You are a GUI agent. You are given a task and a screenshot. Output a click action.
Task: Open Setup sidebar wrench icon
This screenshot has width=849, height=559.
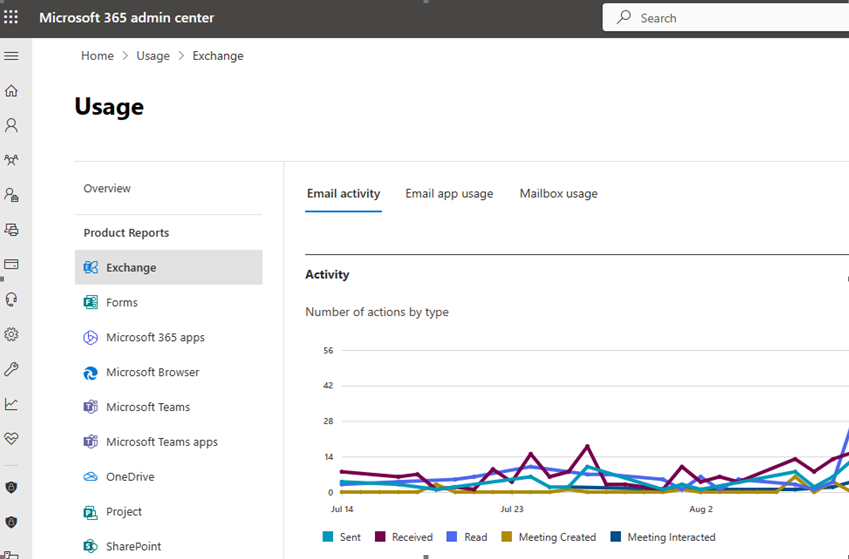tap(11, 369)
